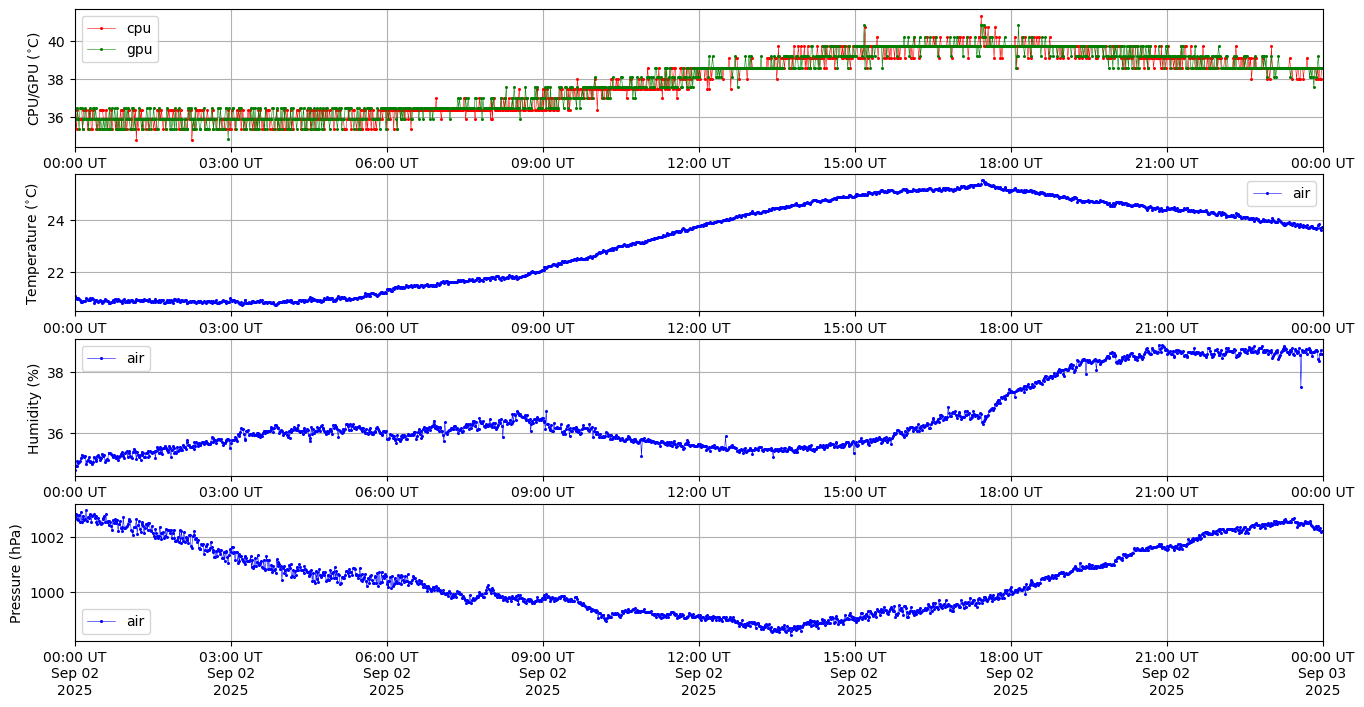Pick 18:00 UT label under the Humidity panel
1364x707 pixels.
coord(1011,493)
